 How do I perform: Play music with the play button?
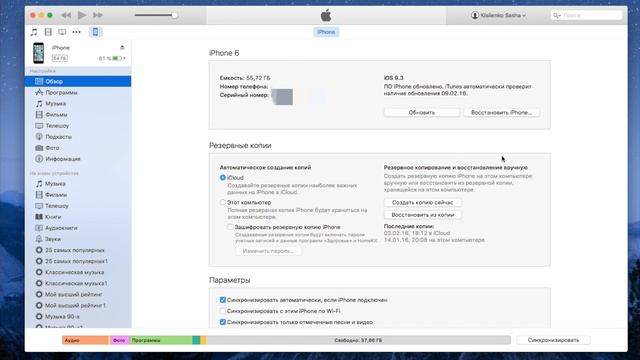[x=82, y=15]
